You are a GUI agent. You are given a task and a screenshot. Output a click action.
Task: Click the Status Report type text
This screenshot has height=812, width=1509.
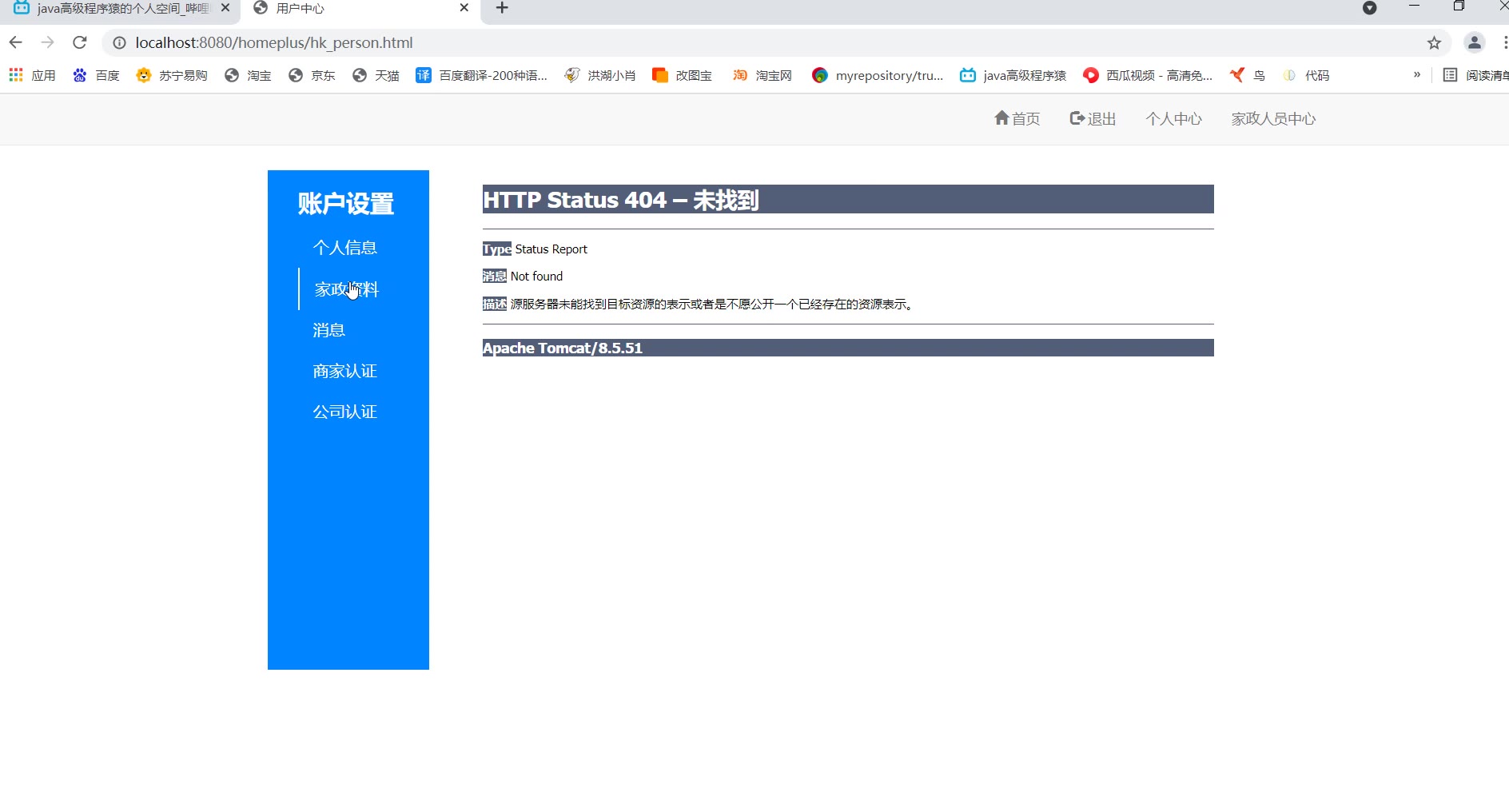[551, 249]
